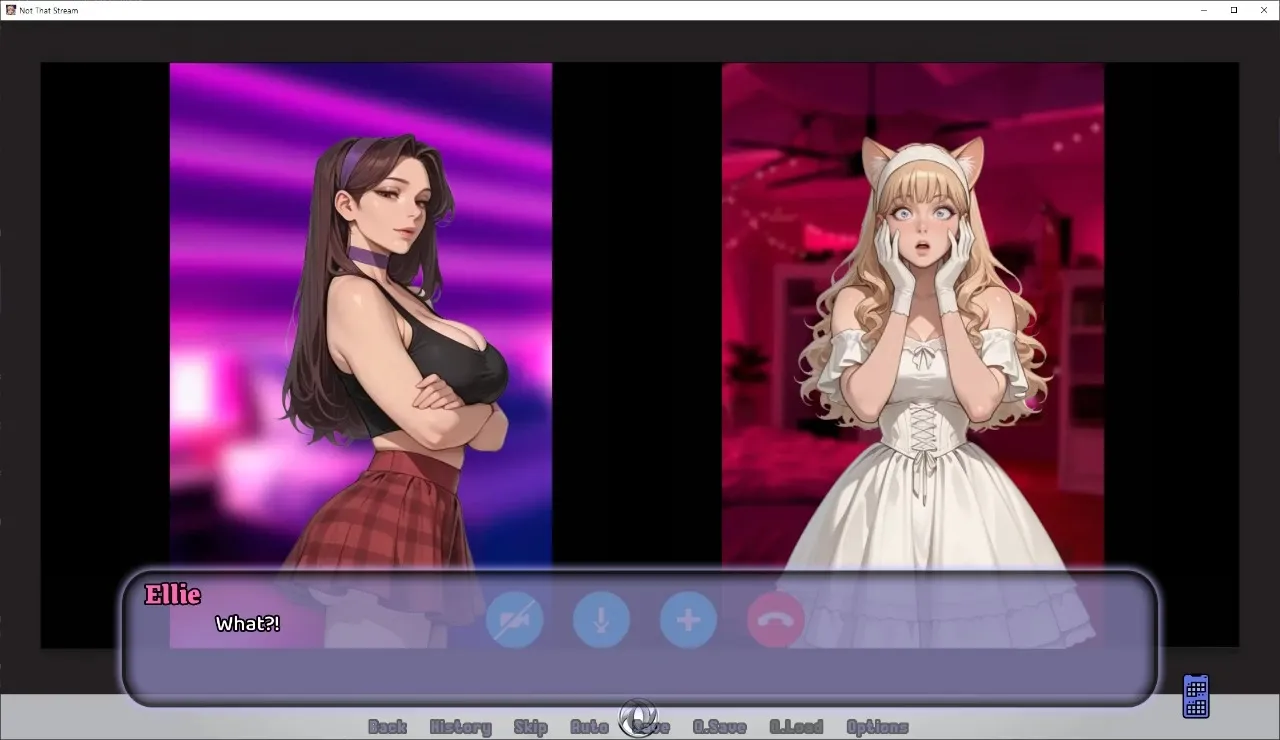Click the blonde cat-ear caller video panel
Screen dimensions: 1280x740
pyautogui.click(x=913, y=355)
